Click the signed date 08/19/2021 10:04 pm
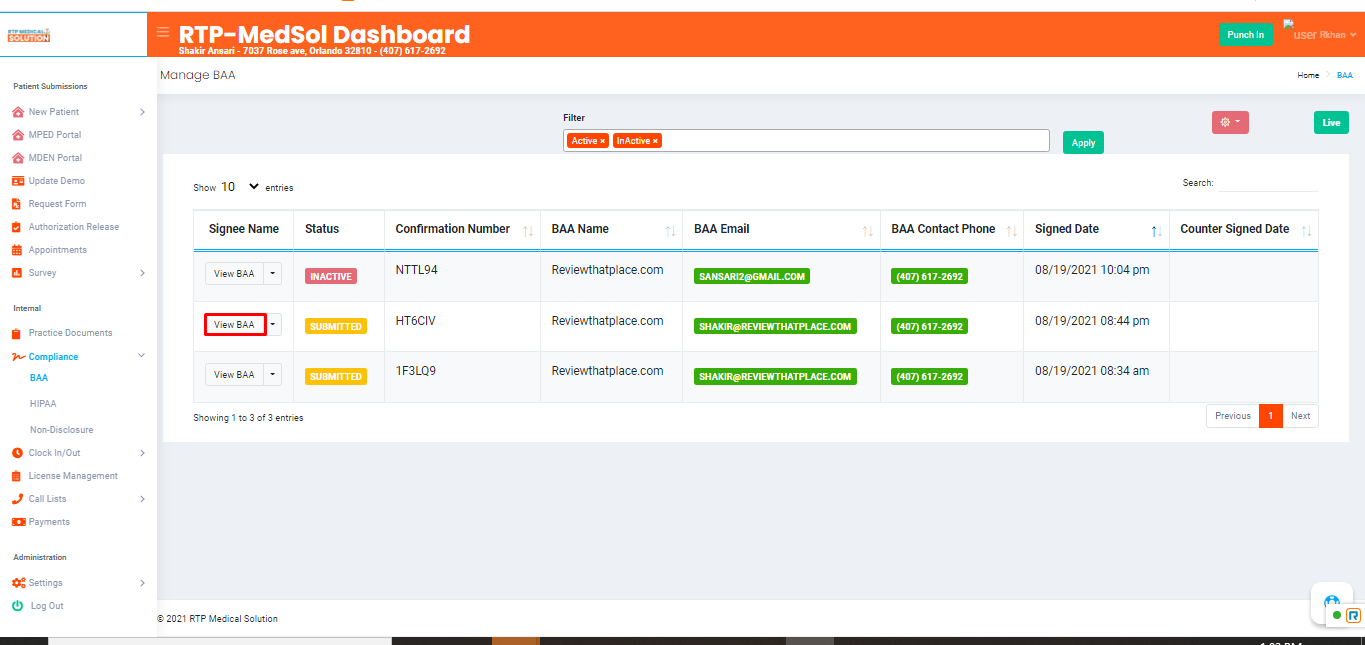Viewport: 1365px width, 645px height. click(1092, 270)
